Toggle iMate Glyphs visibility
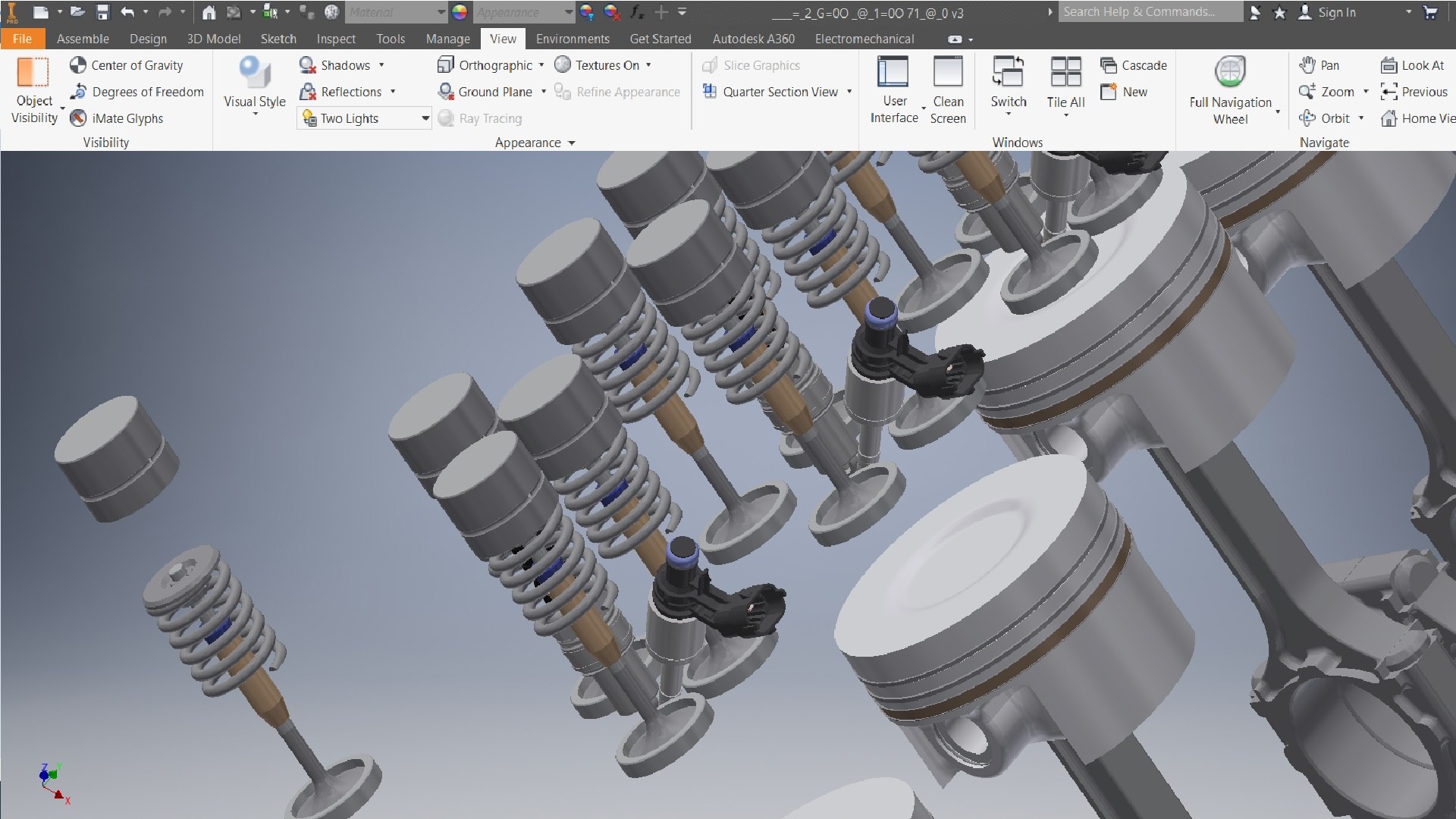This screenshot has width=1456, height=819. [117, 118]
